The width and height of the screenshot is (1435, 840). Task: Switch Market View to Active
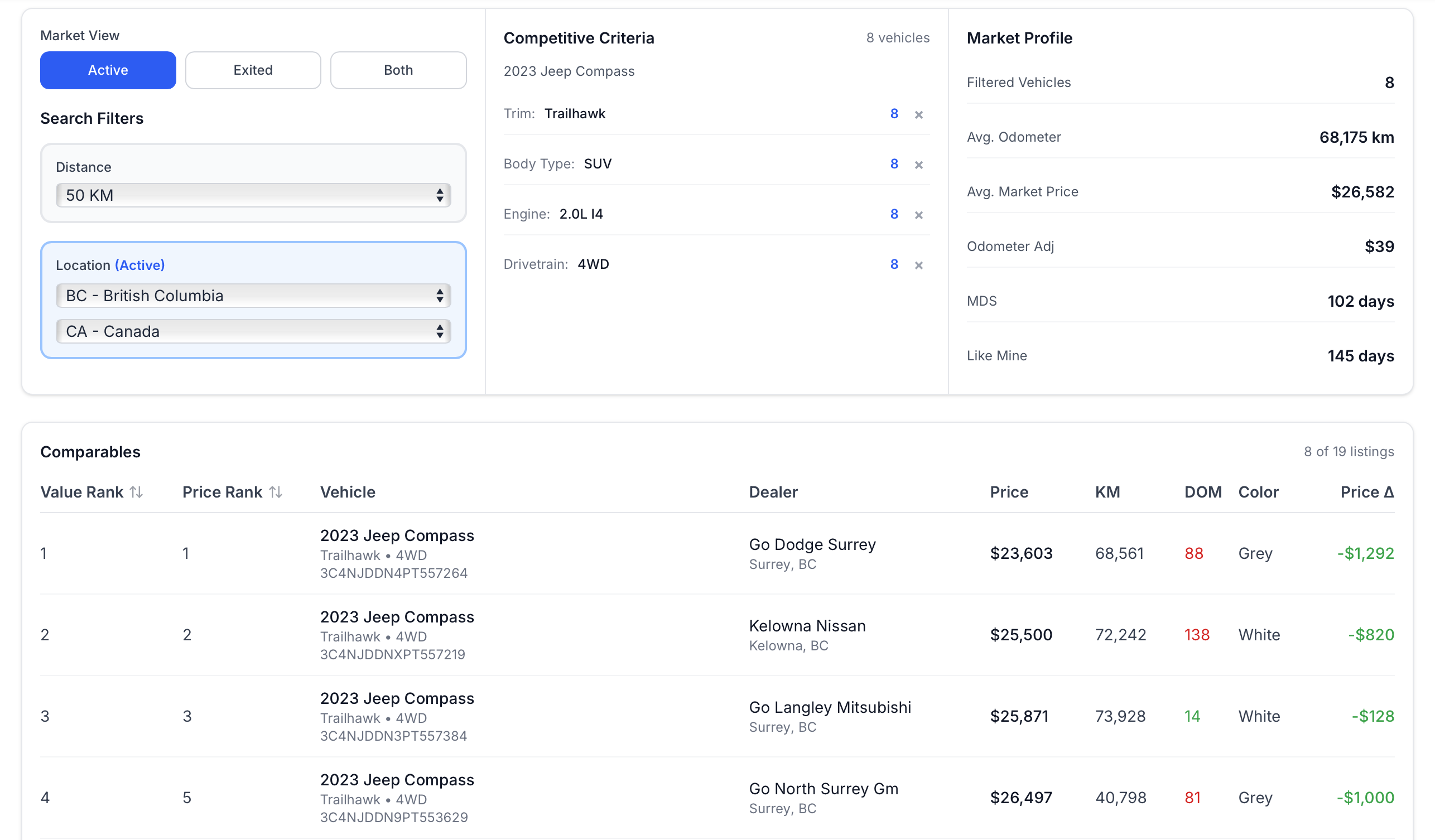pyautogui.click(x=108, y=70)
